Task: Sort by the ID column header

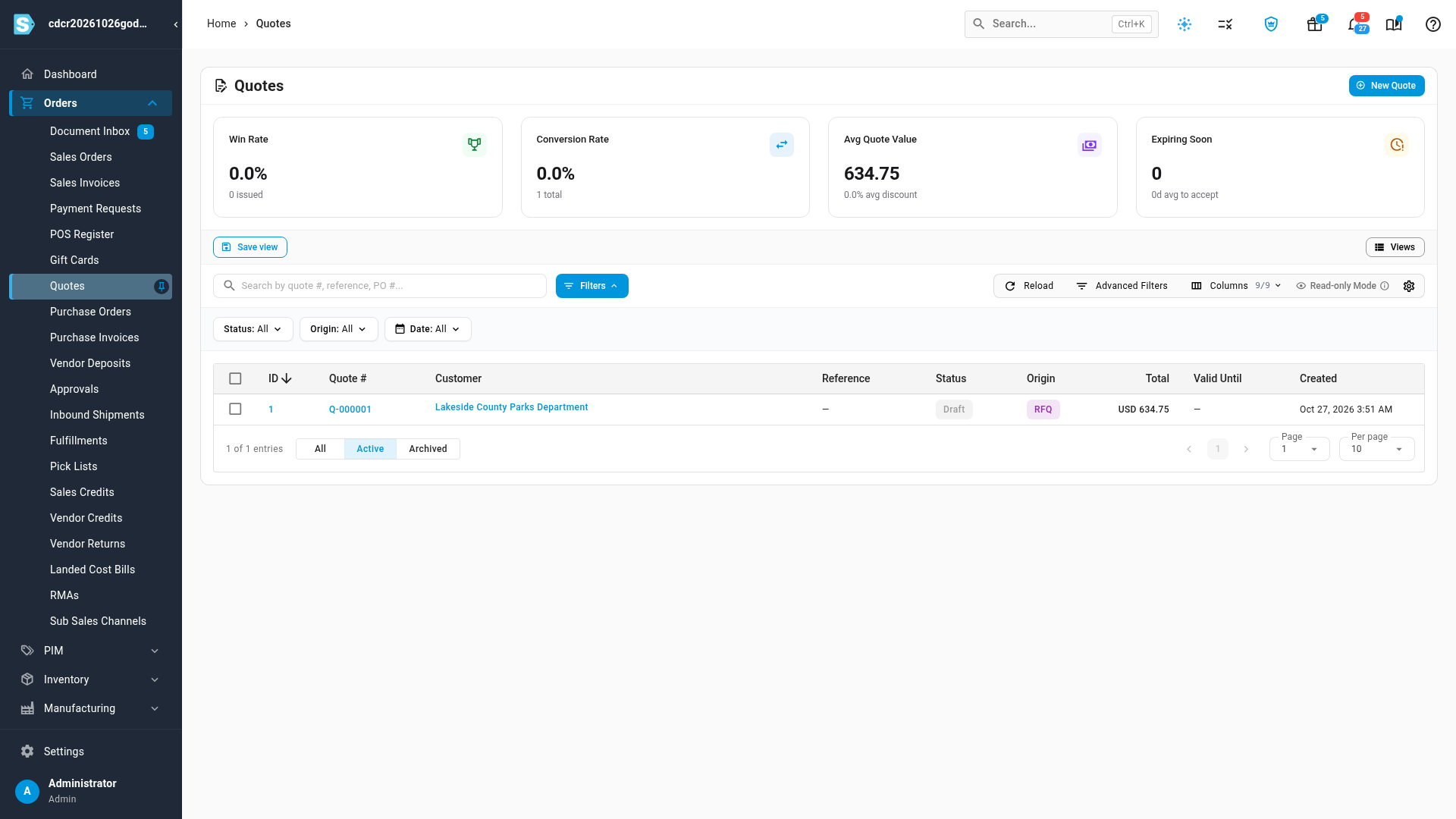Action: coord(280,378)
